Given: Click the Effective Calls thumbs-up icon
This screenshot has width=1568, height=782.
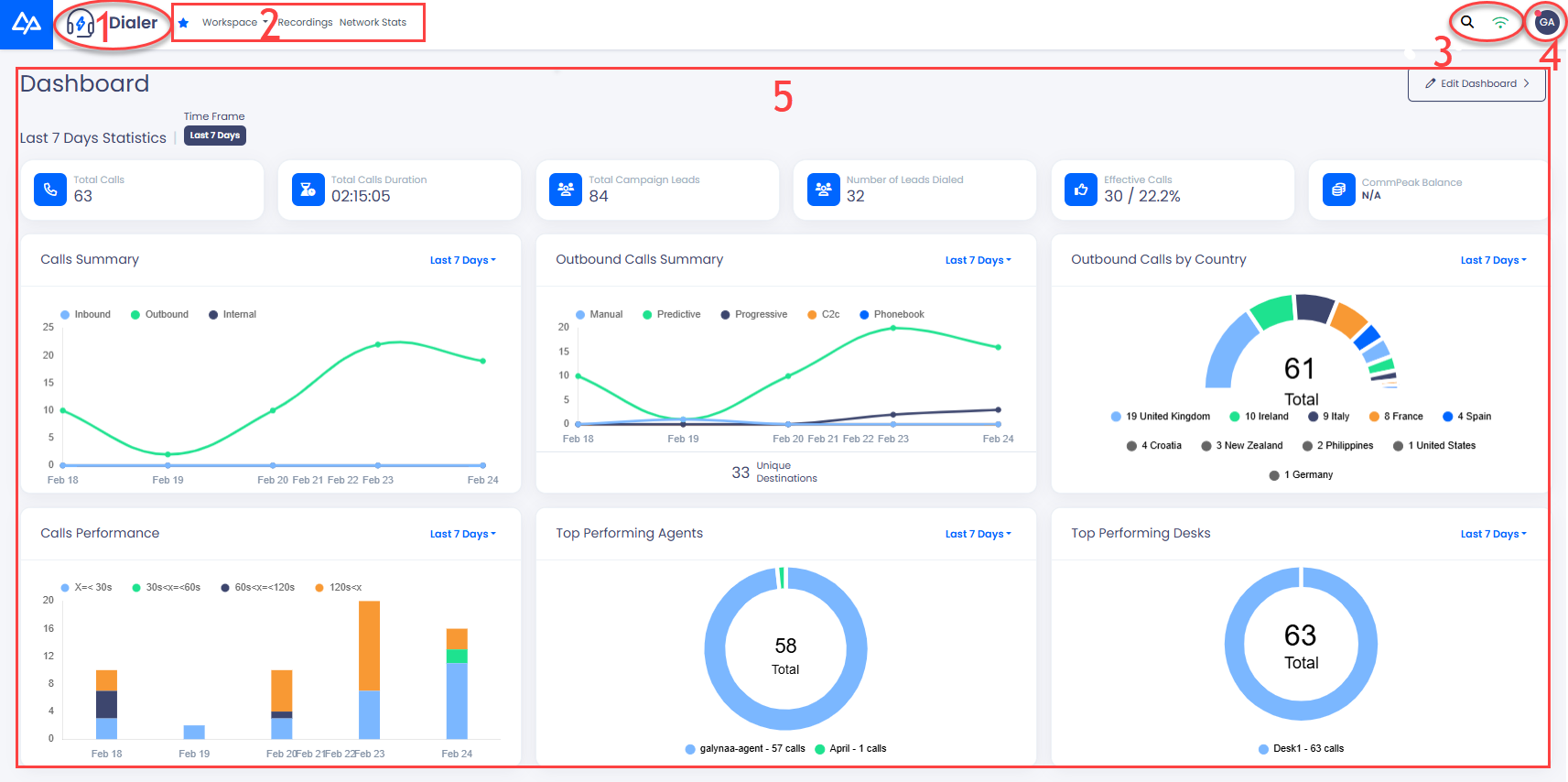Looking at the screenshot, I should click(x=1081, y=190).
